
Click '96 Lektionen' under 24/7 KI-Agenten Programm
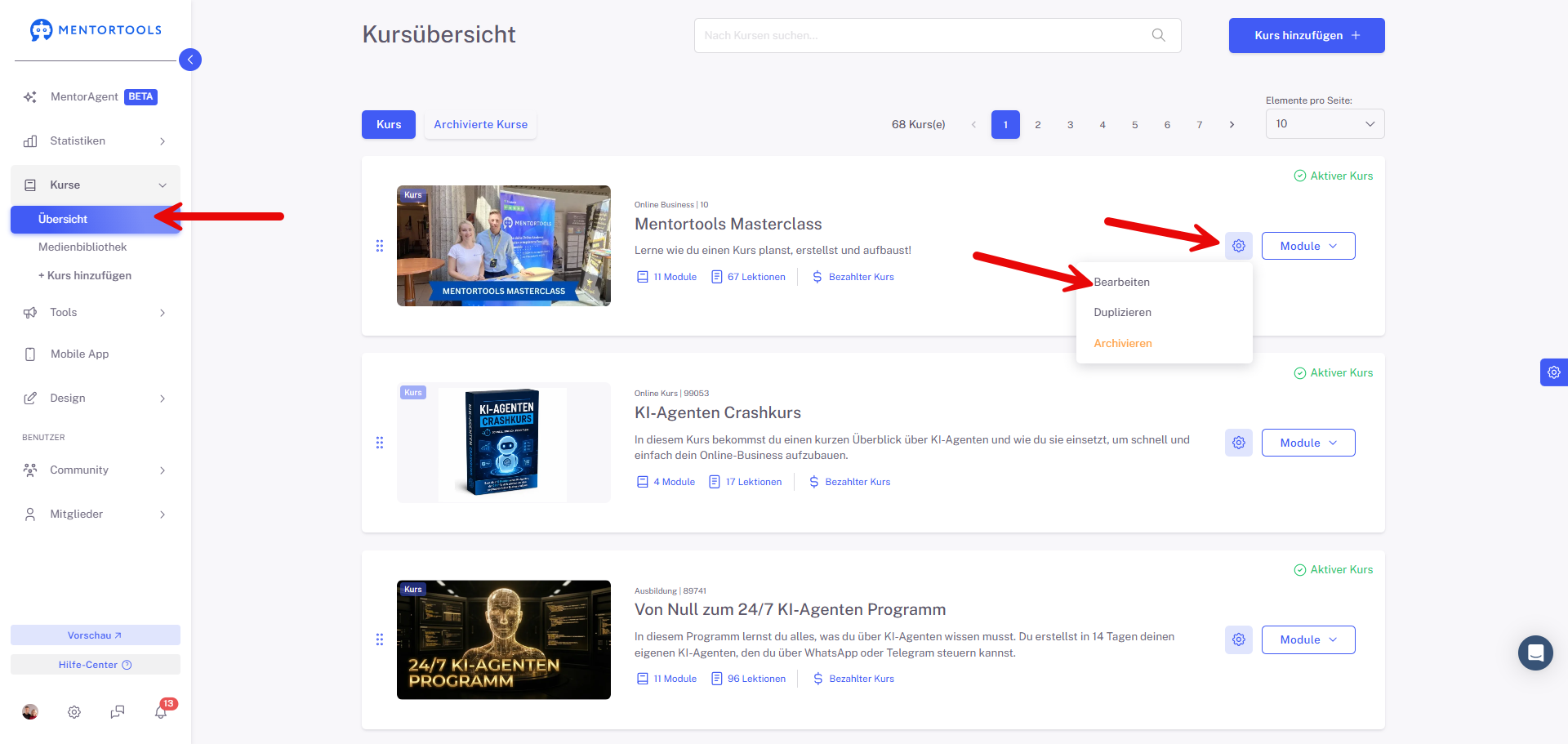coord(748,679)
